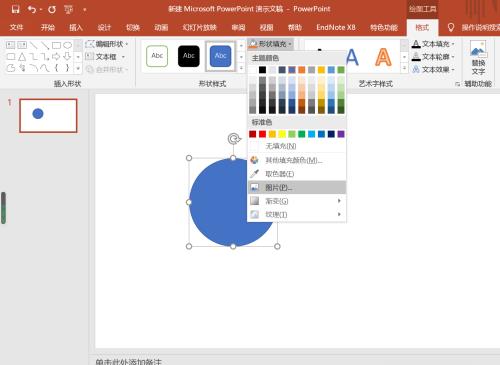Click the Tell Me search box (操作说明搜索)
Image resolution: width=500 pixels, height=365 pixels.
(480, 27)
